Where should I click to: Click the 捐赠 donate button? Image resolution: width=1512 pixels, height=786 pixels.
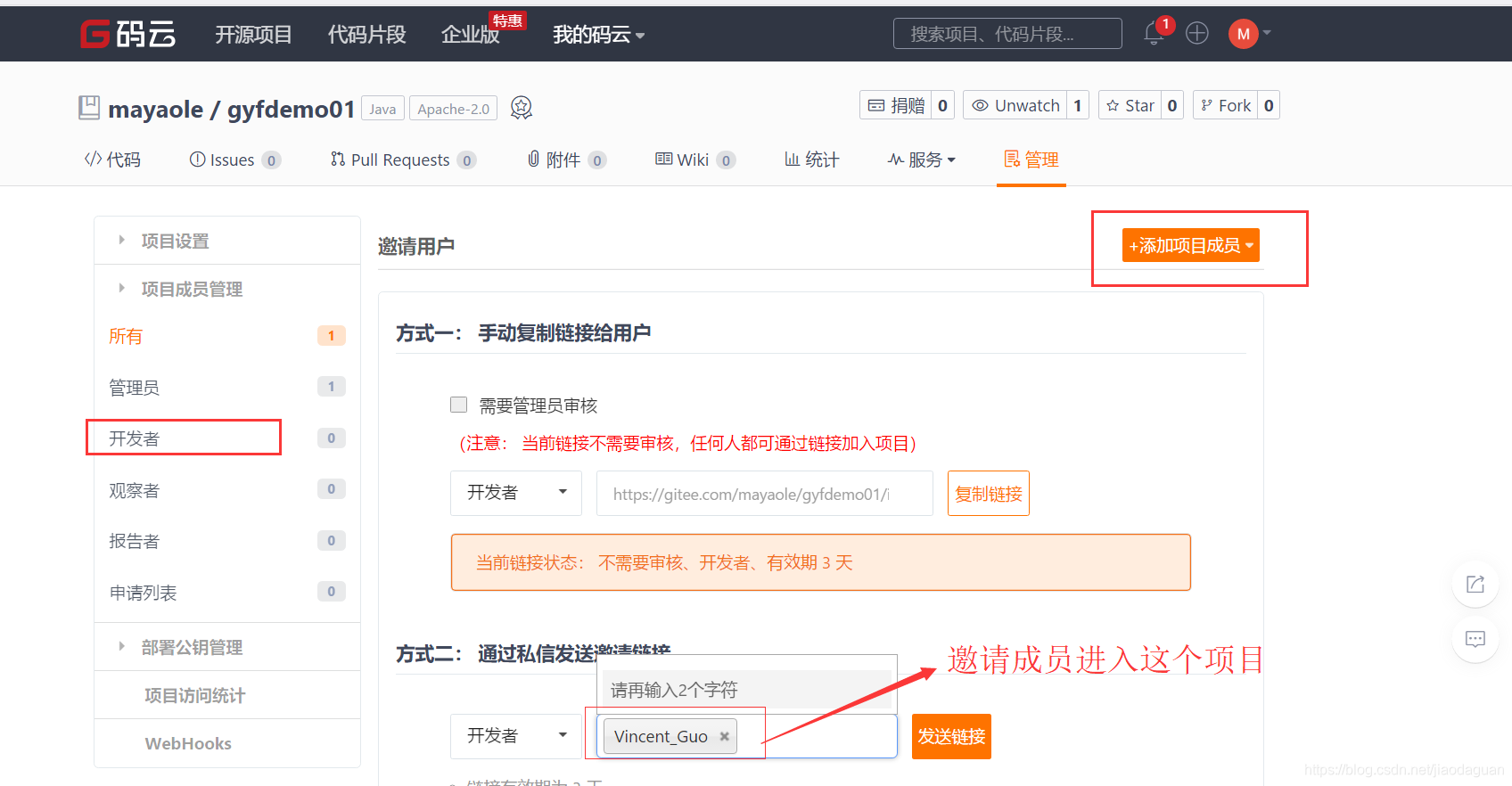(x=897, y=105)
